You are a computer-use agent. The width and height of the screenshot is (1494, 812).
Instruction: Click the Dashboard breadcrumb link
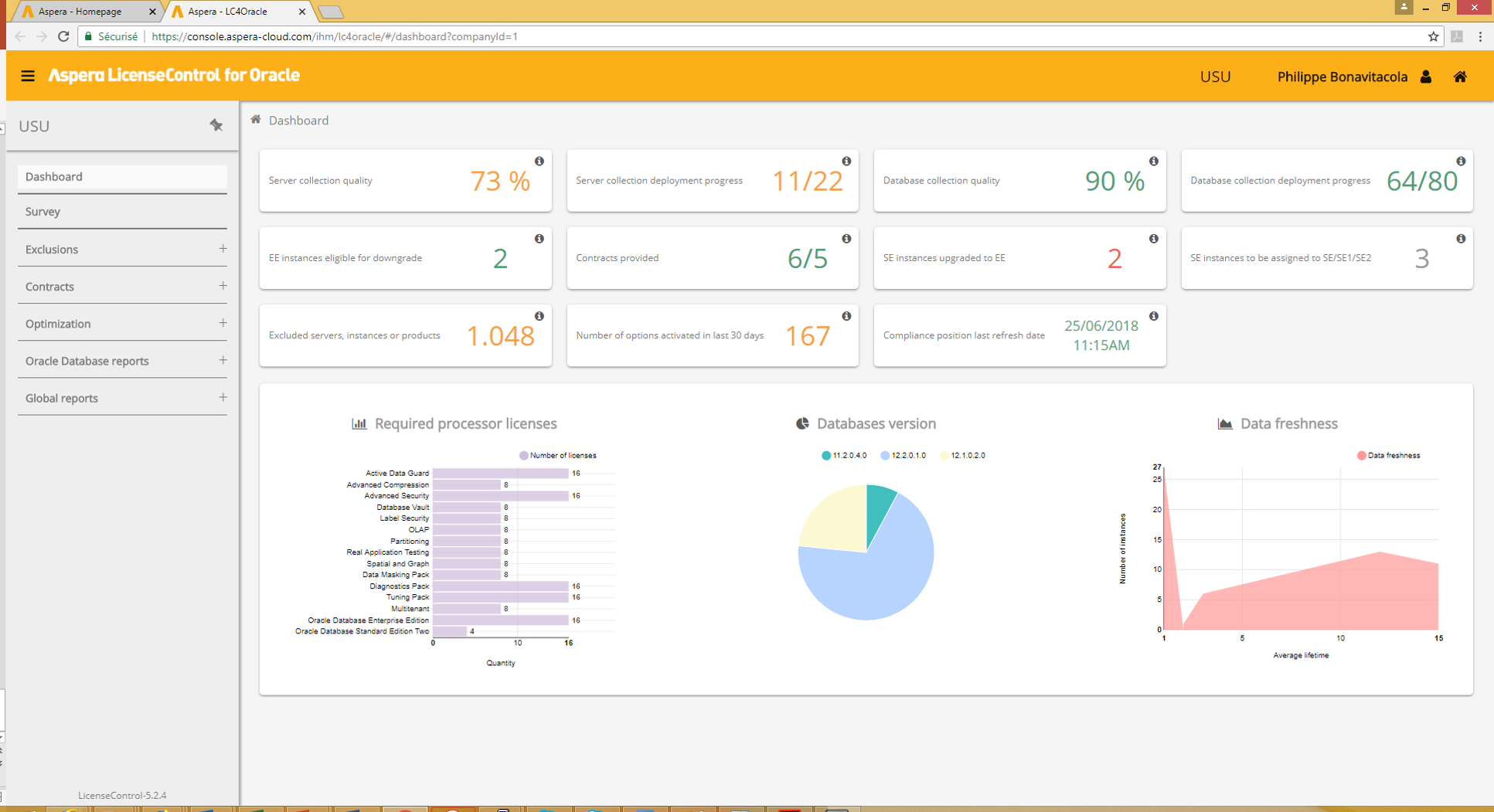298,121
